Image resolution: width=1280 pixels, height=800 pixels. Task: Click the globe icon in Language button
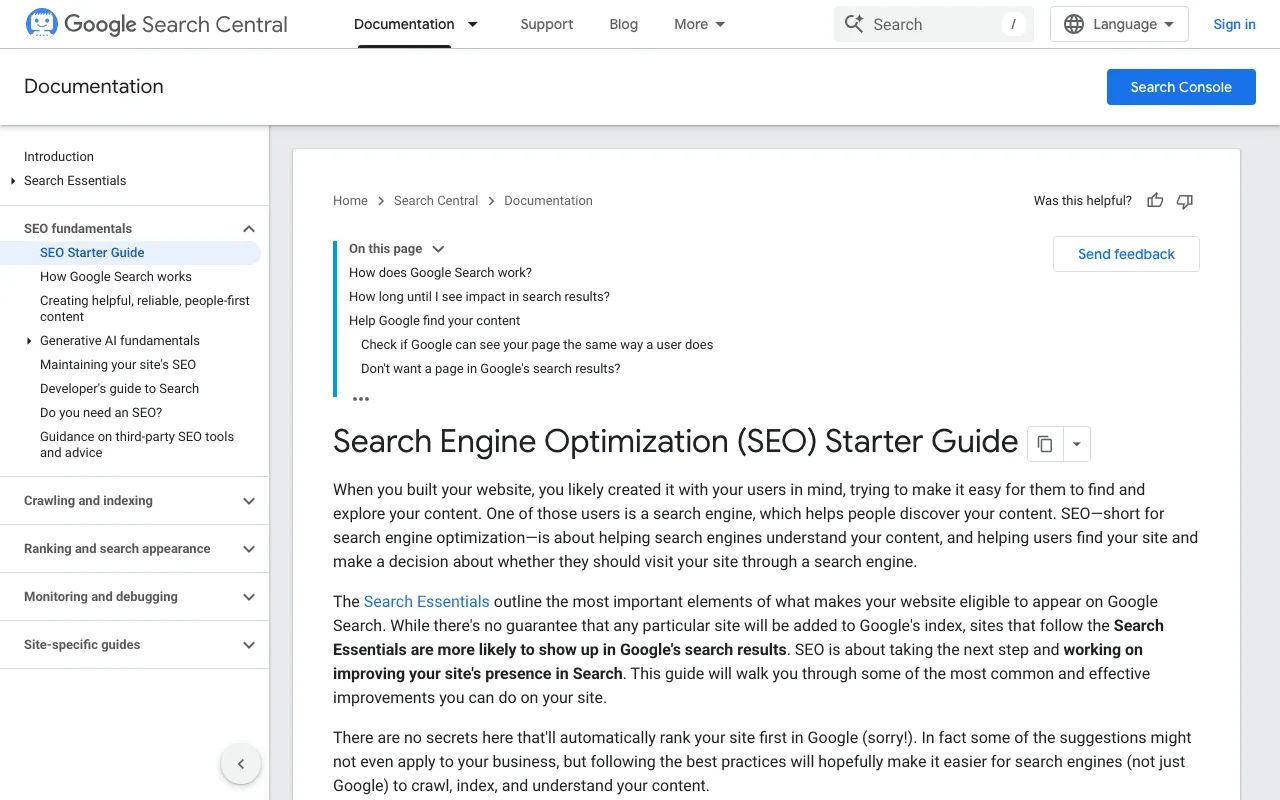[x=1074, y=24]
